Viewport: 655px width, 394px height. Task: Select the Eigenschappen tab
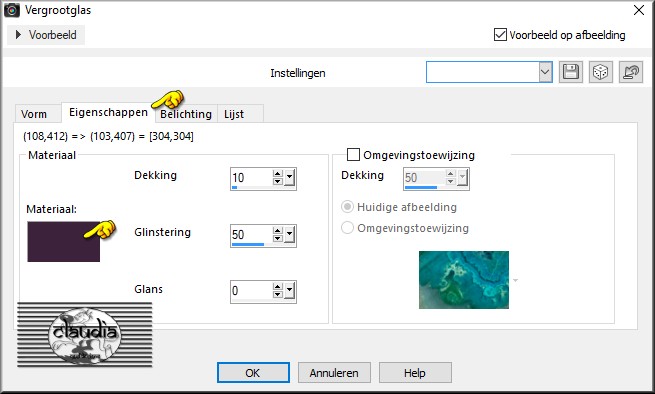click(108, 112)
